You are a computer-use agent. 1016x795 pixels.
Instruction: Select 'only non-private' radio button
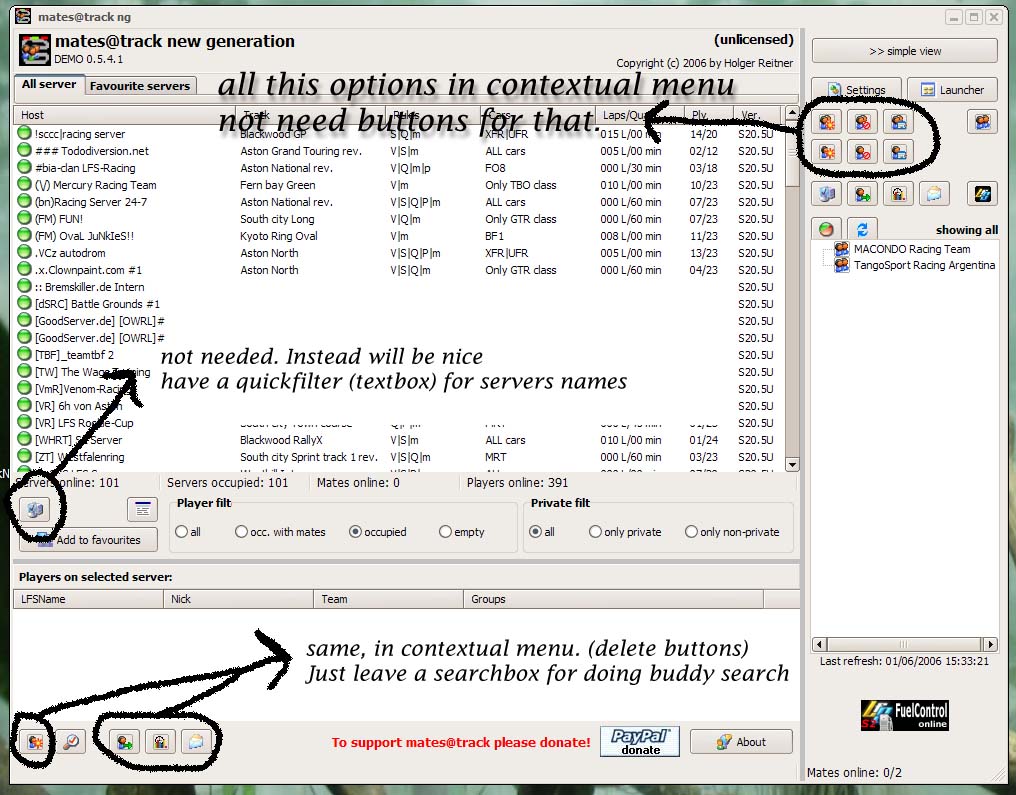point(691,531)
